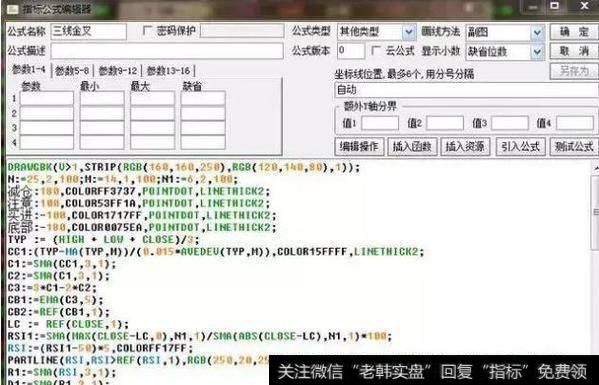
Task: Click the 底部 code line with COLOR0075EA
Action: (142, 227)
